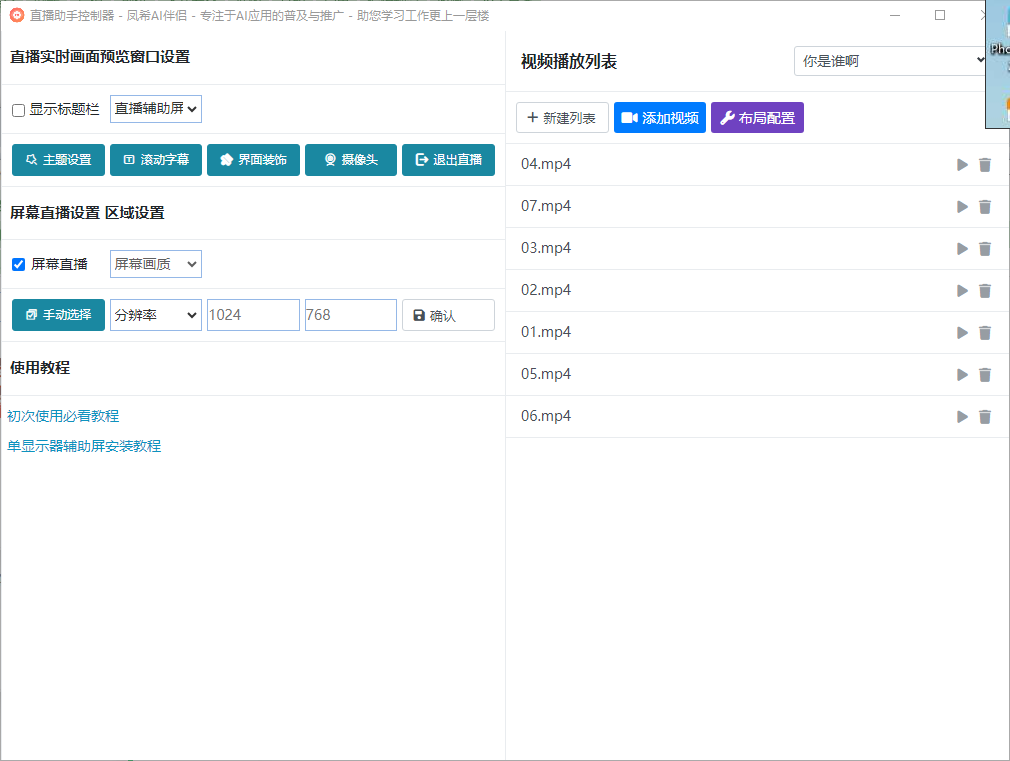1010x761 pixels.
Task: Play the 03.mp4 video
Action: click(x=962, y=249)
